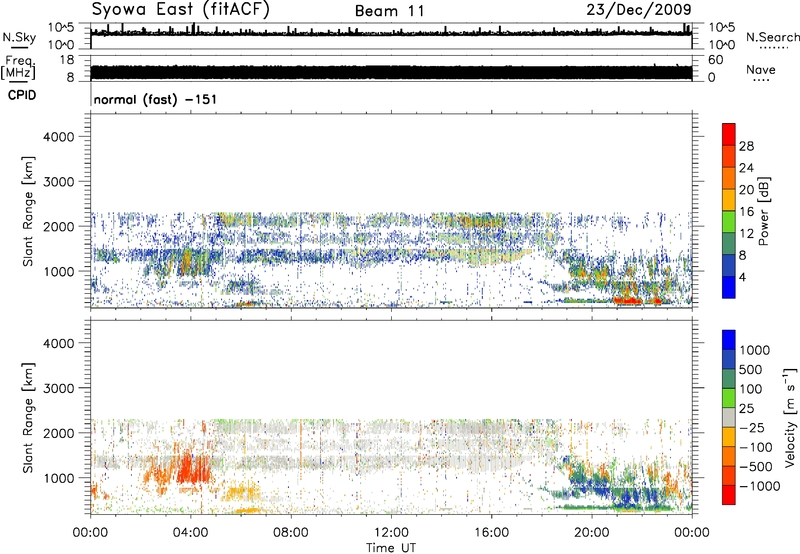This screenshot has height=554, width=800.
Task: Click the date '23/Dec/2009'
Action: pyautogui.click(x=639, y=10)
